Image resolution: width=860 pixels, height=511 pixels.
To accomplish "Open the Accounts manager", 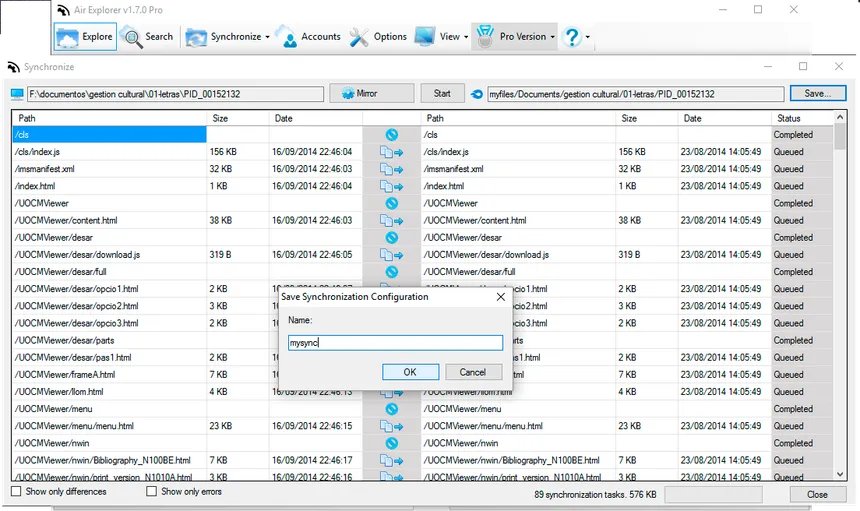I will tap(308, 37).
